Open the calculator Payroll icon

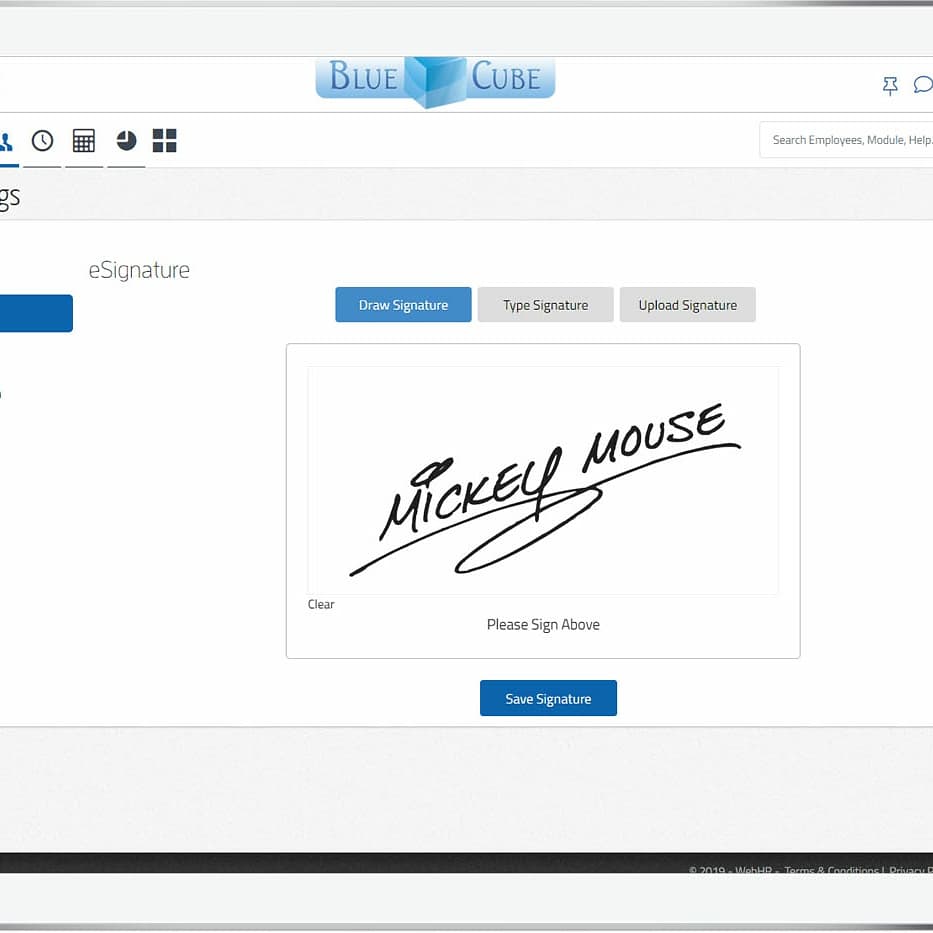click(x=83, y=141)
